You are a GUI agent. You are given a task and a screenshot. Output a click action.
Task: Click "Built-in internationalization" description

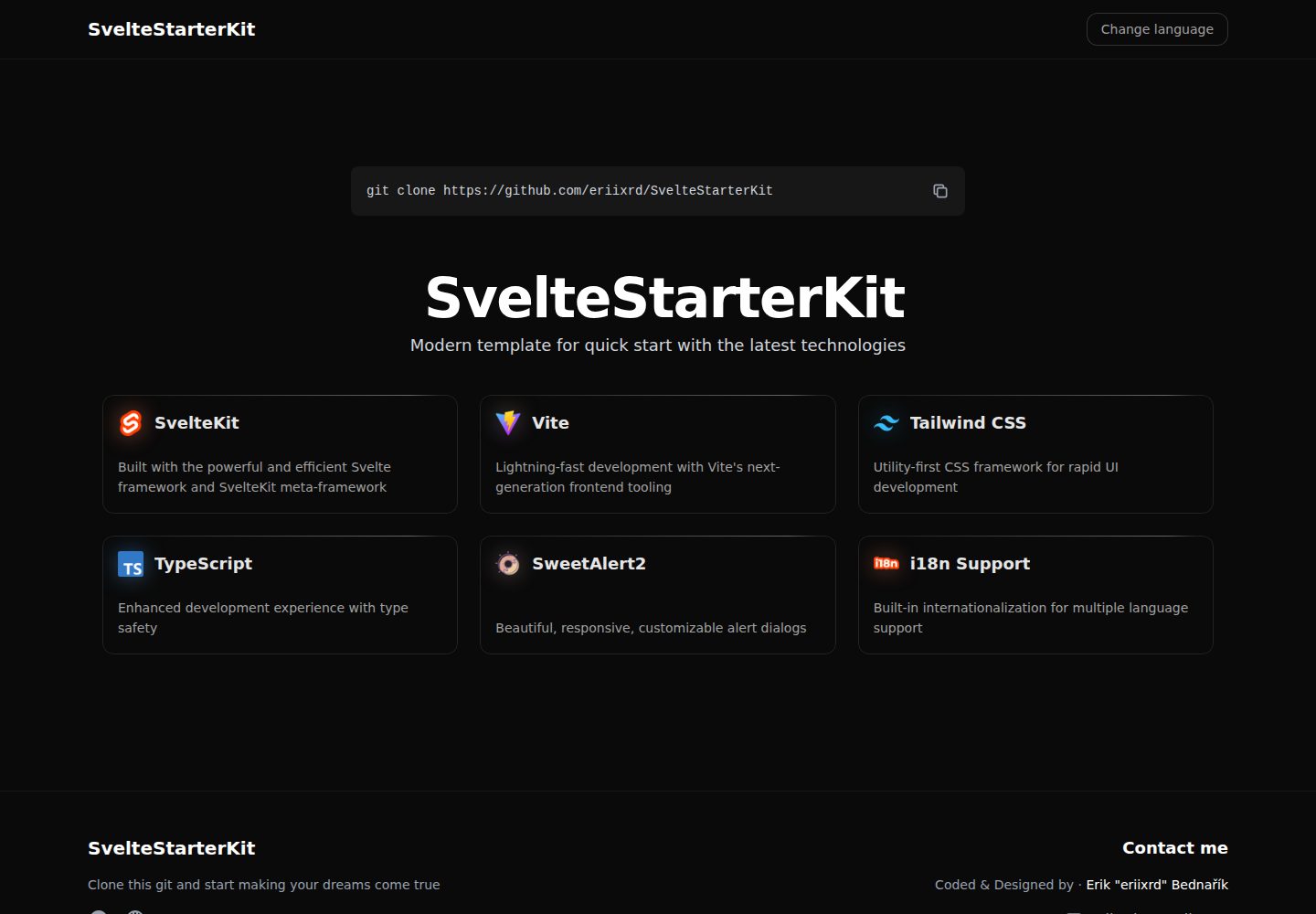coord(1031,618)
